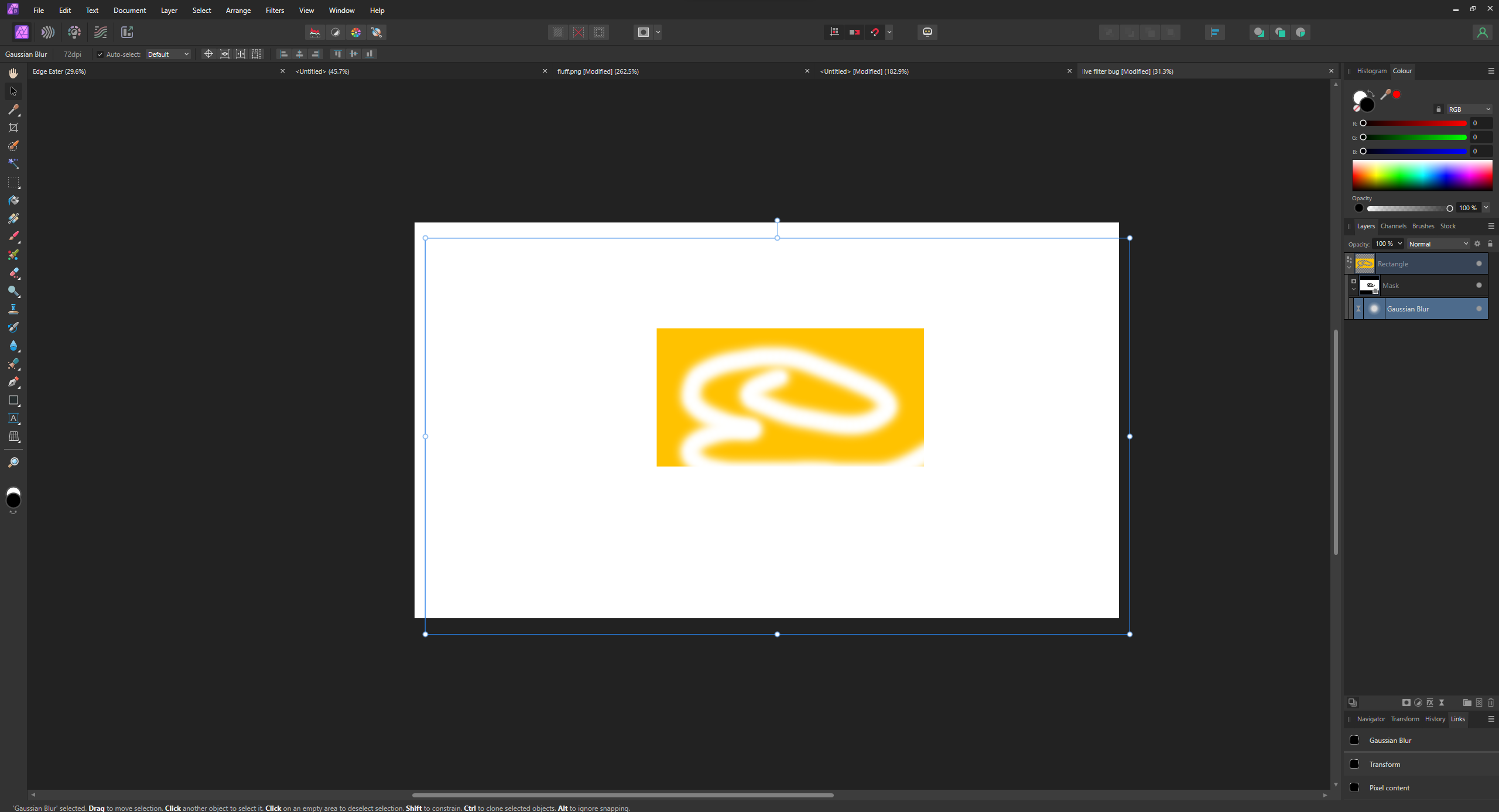
Task: Toggle snapping with the magnet icon
Action: pos(875,32)
